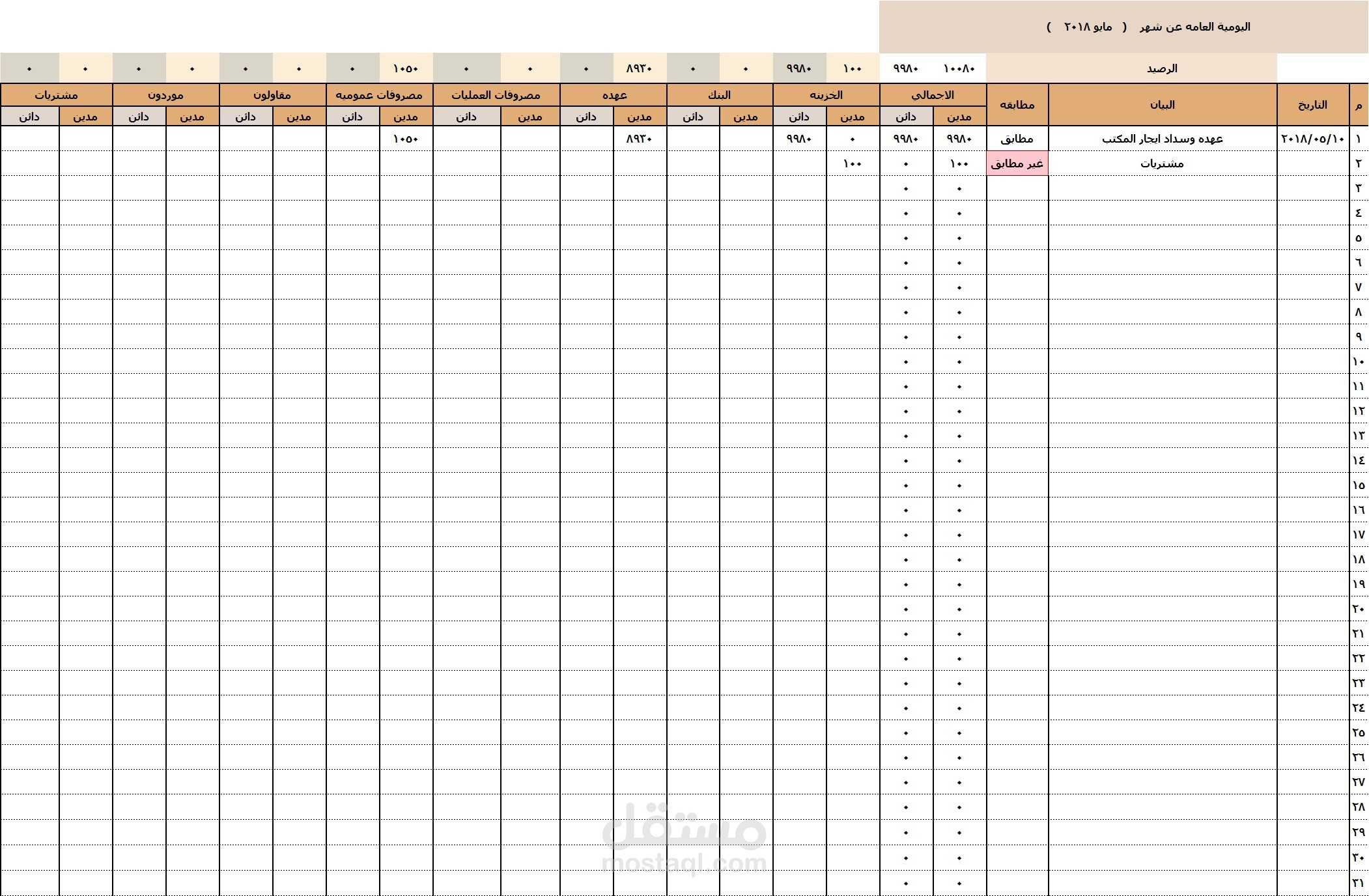
Task: Click ١٠٥٠ under مصروفات عموميه مدين row ١
Action: [406, 139]
